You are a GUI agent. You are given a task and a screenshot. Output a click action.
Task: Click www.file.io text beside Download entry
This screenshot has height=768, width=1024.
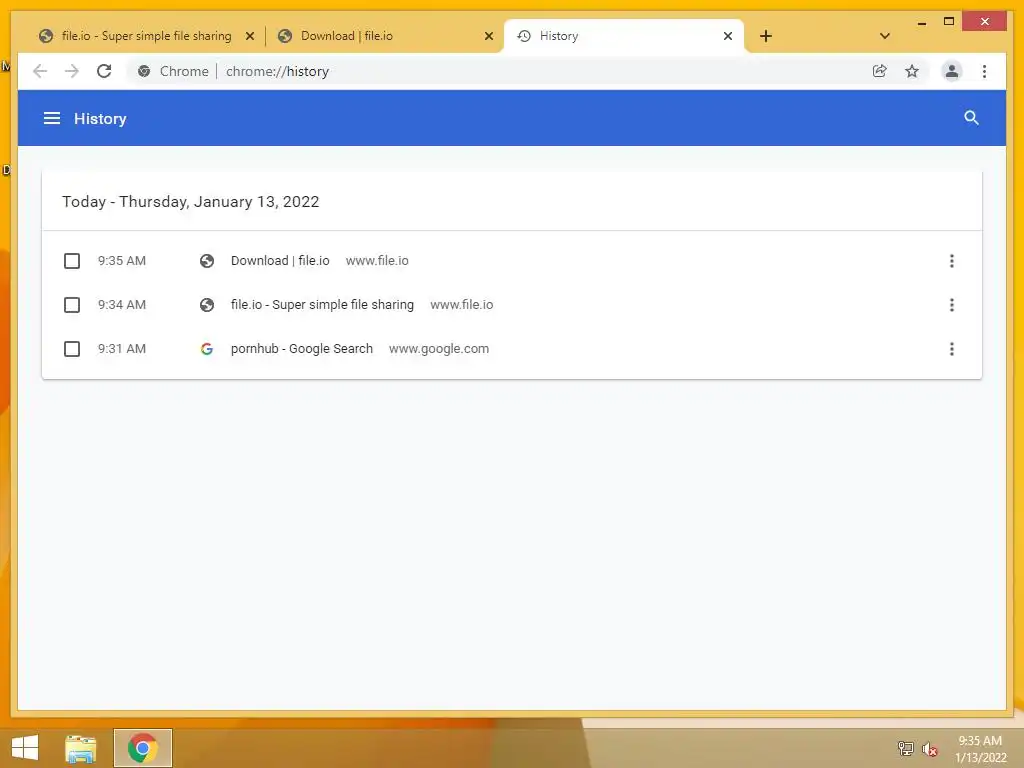click(377, 261)
